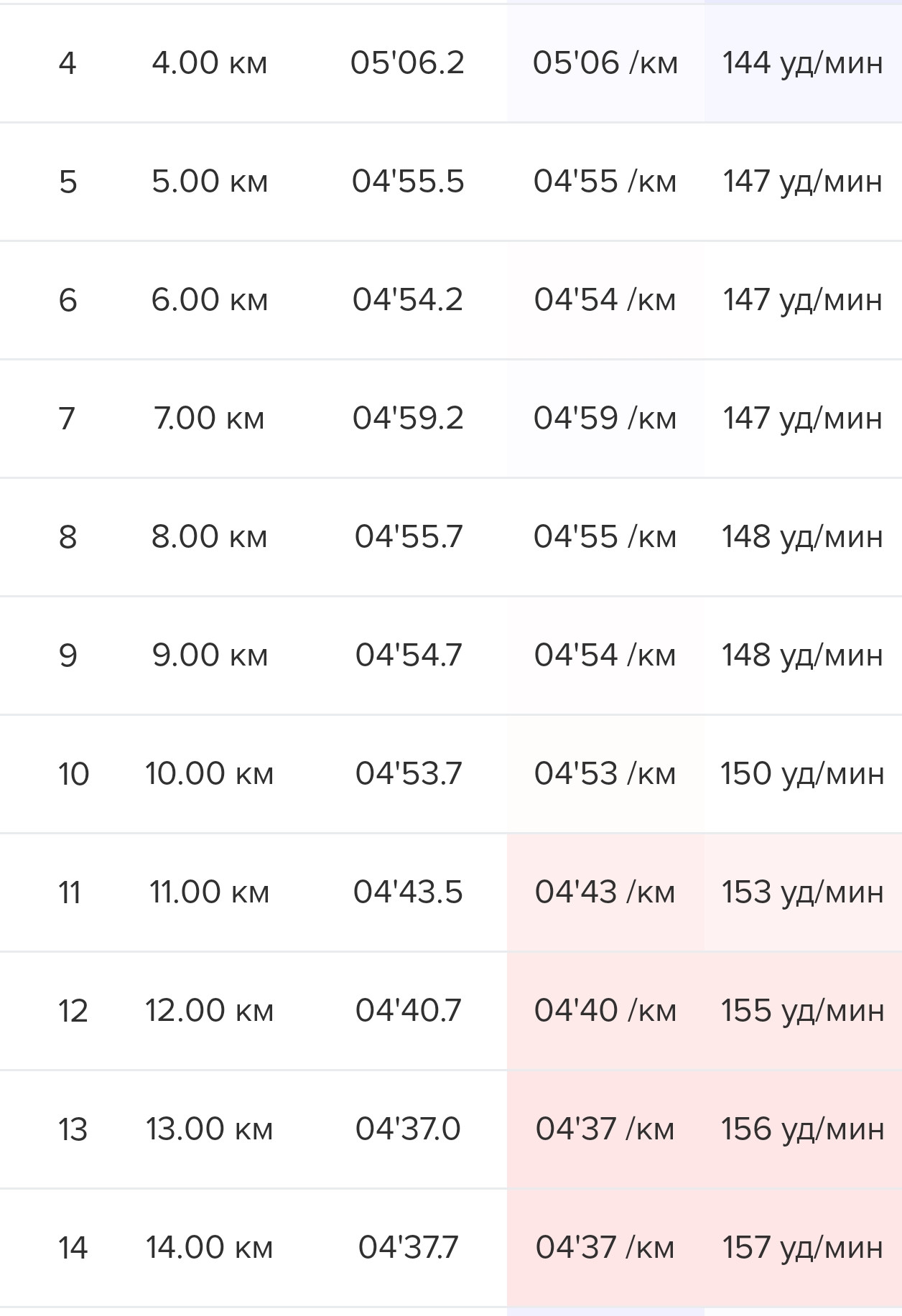
Task: Select heart rate 155 уд/мин cell
Action: pos(803,1011)
